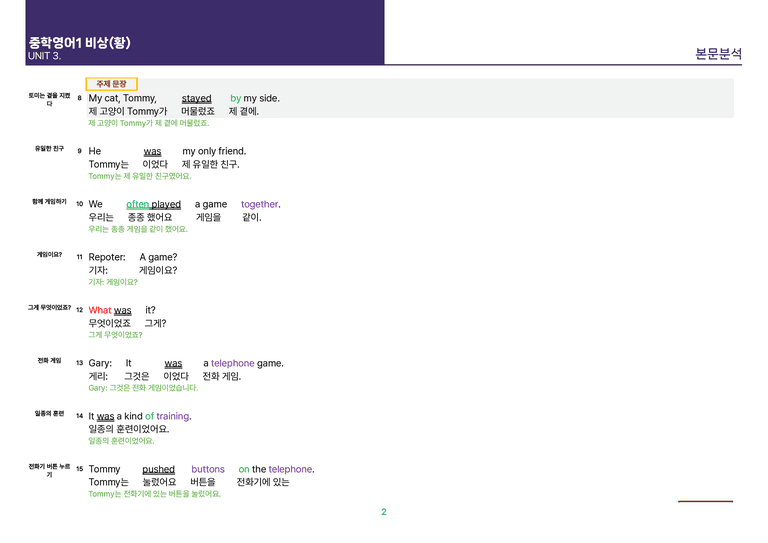This screenshot has height=543, width=768.
Task: Click the 본문분석 heading at right
Action: click(718, 53)
